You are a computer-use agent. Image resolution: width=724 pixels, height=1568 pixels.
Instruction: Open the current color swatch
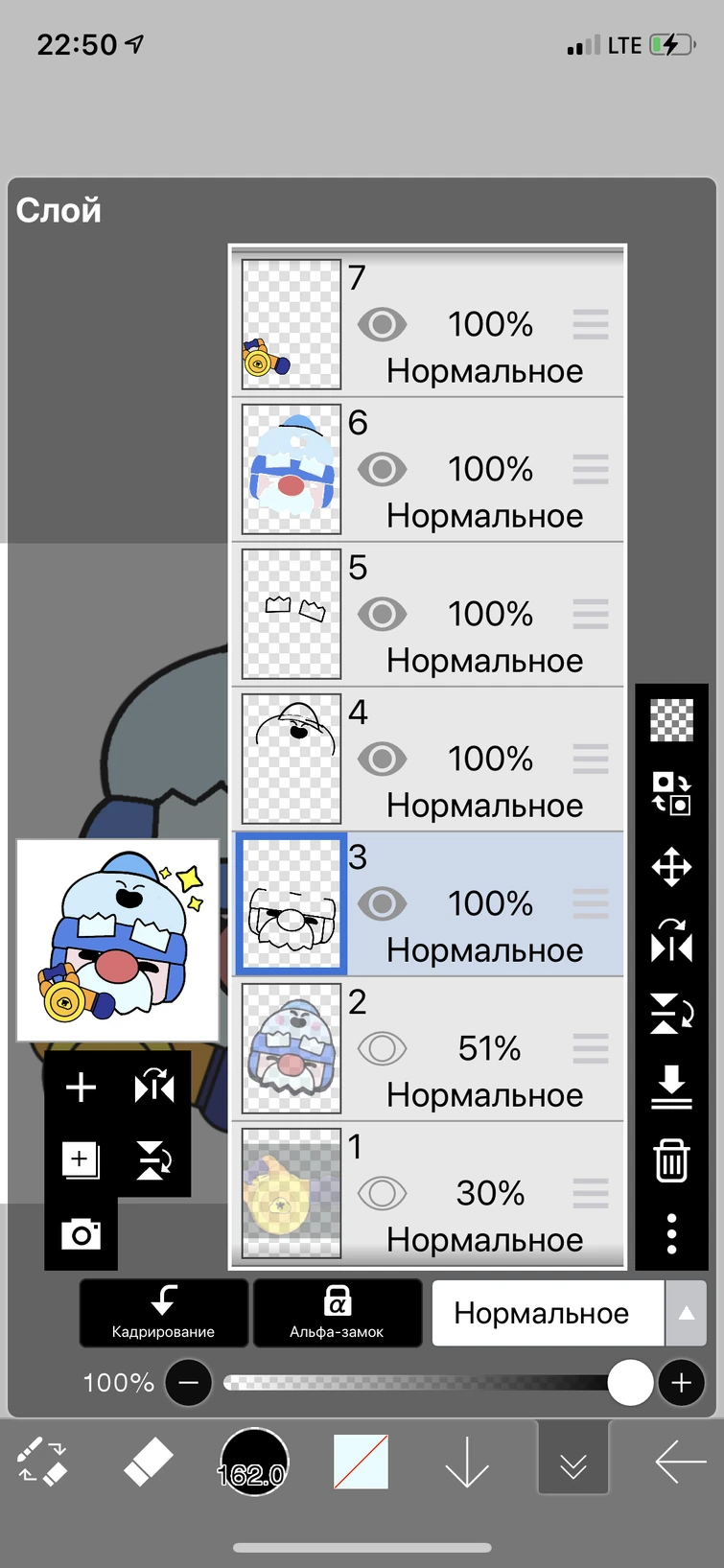[x=361, y=1462]
